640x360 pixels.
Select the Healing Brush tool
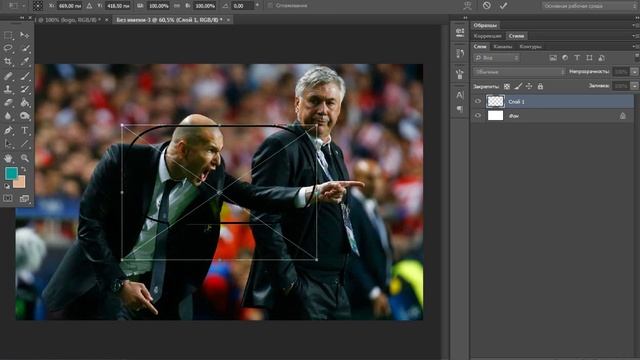point(8,76)
